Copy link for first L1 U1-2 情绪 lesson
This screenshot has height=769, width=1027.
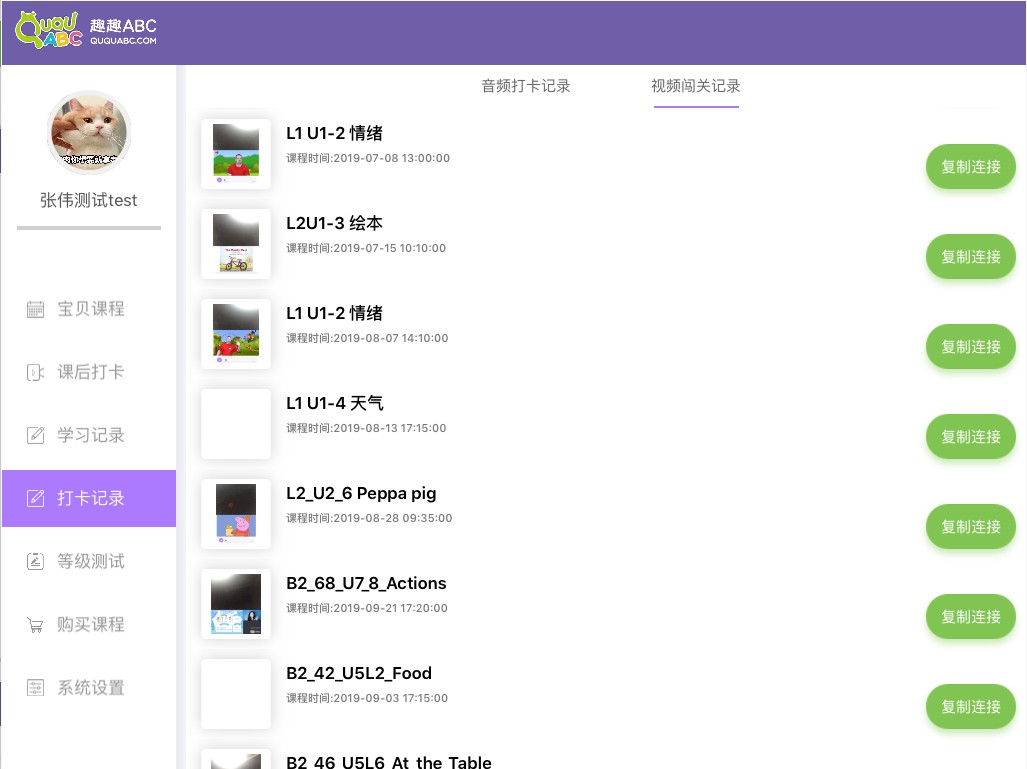[970, 167]
